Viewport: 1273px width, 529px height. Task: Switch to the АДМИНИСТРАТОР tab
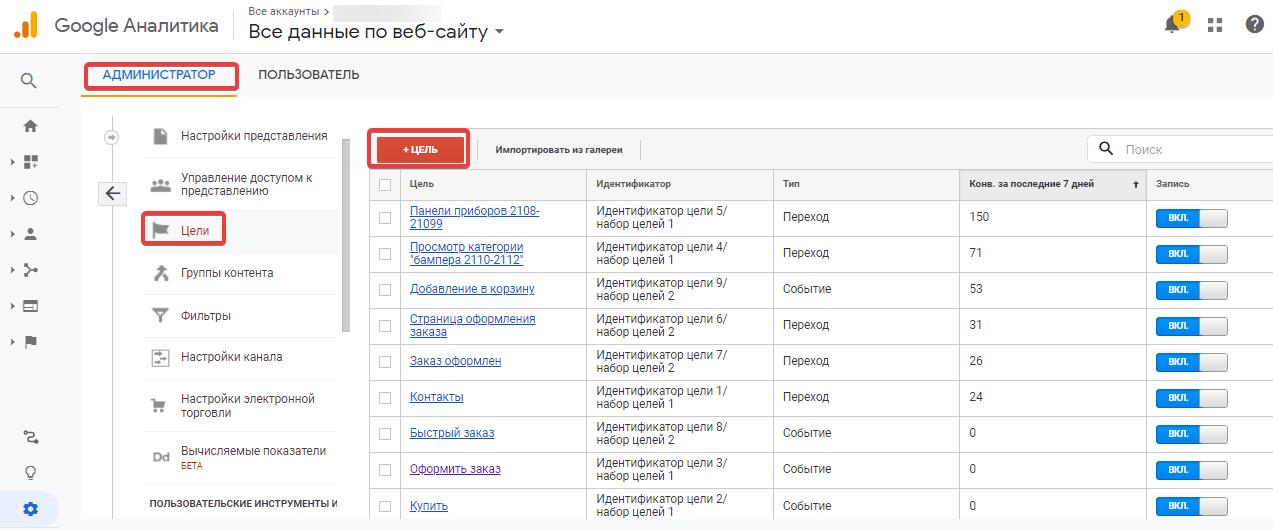(x=159, y=75)
